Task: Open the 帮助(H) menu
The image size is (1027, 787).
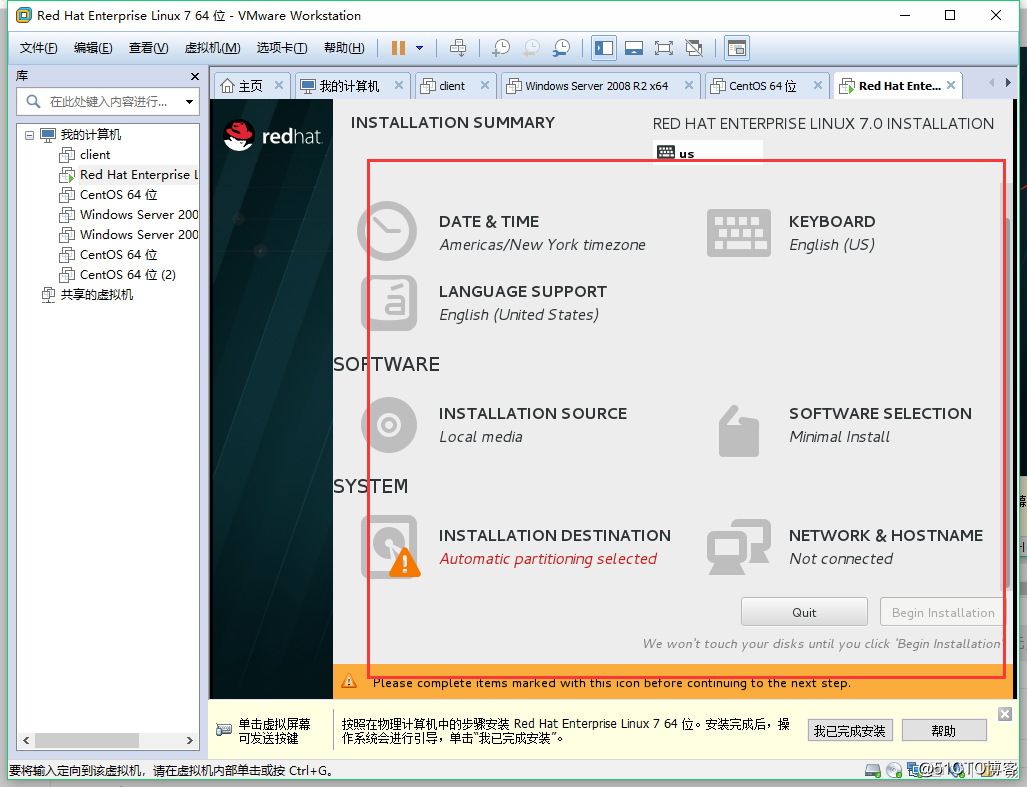Action: 344,48
